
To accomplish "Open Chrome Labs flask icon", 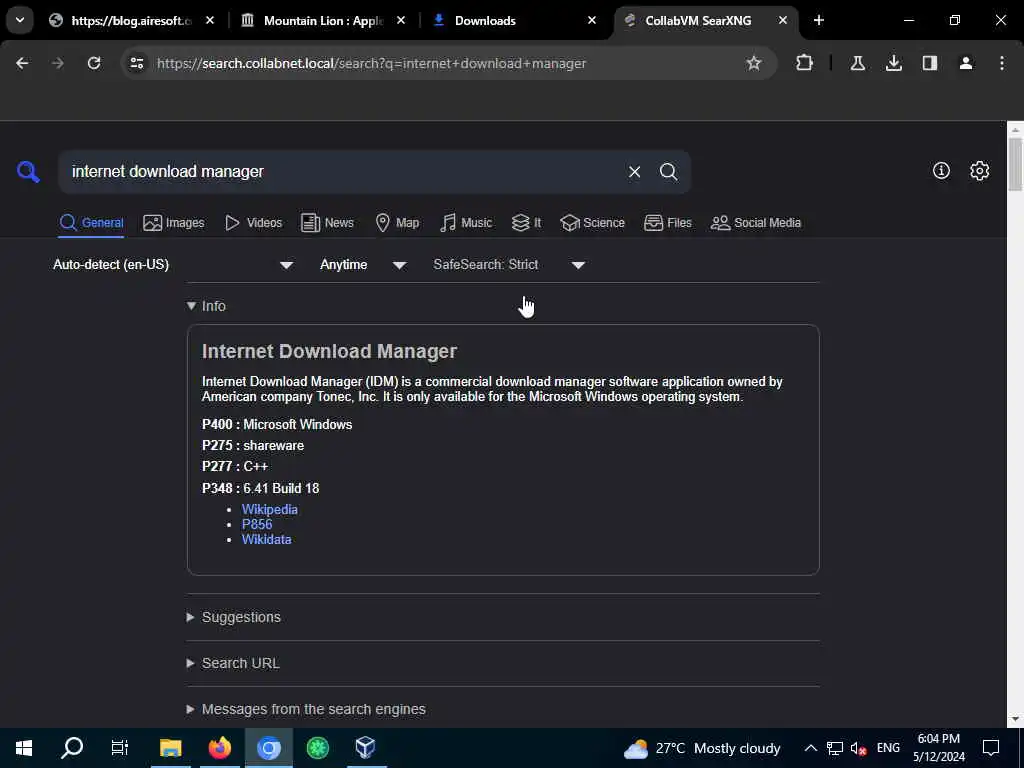I will [x=858, y=63].
